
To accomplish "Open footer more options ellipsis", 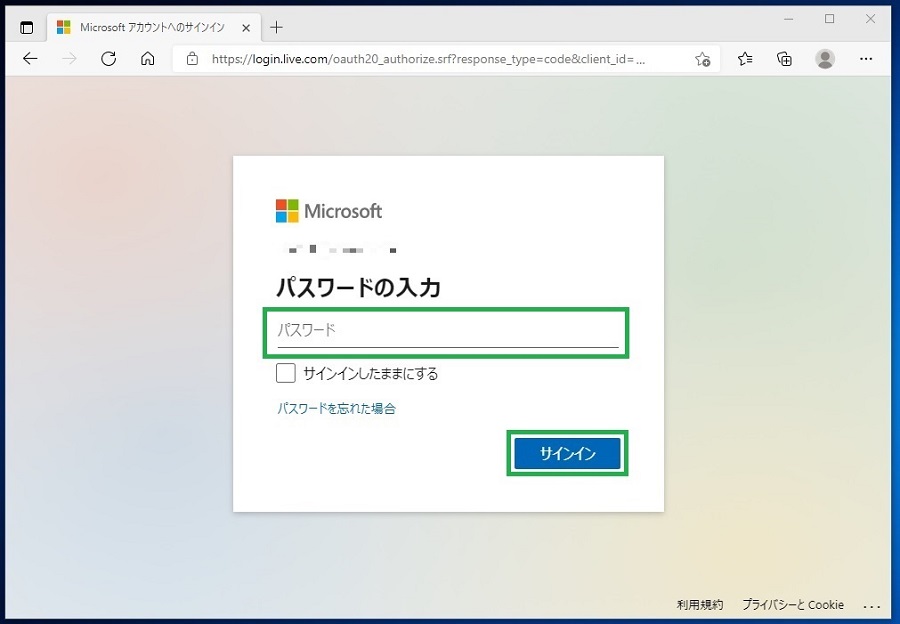I will (x=871, y=606).
